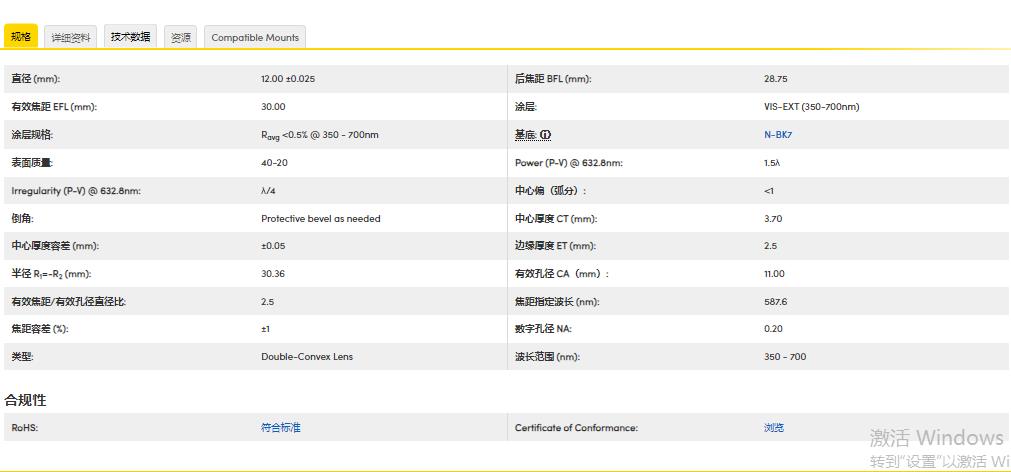Open the 详细资料 tab

(x=70, y=38)
